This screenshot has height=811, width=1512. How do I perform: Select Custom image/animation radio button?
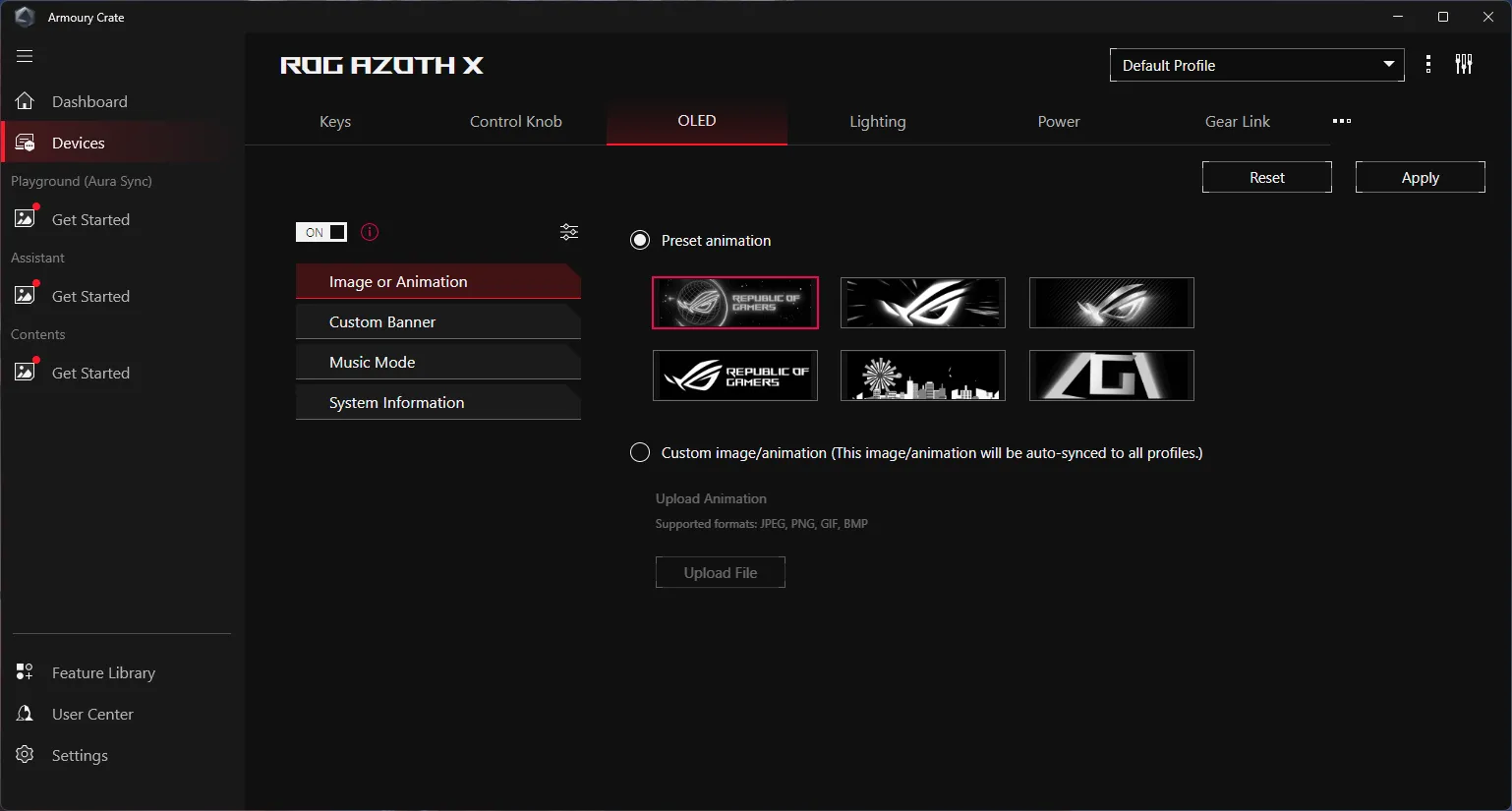point(640,452)
